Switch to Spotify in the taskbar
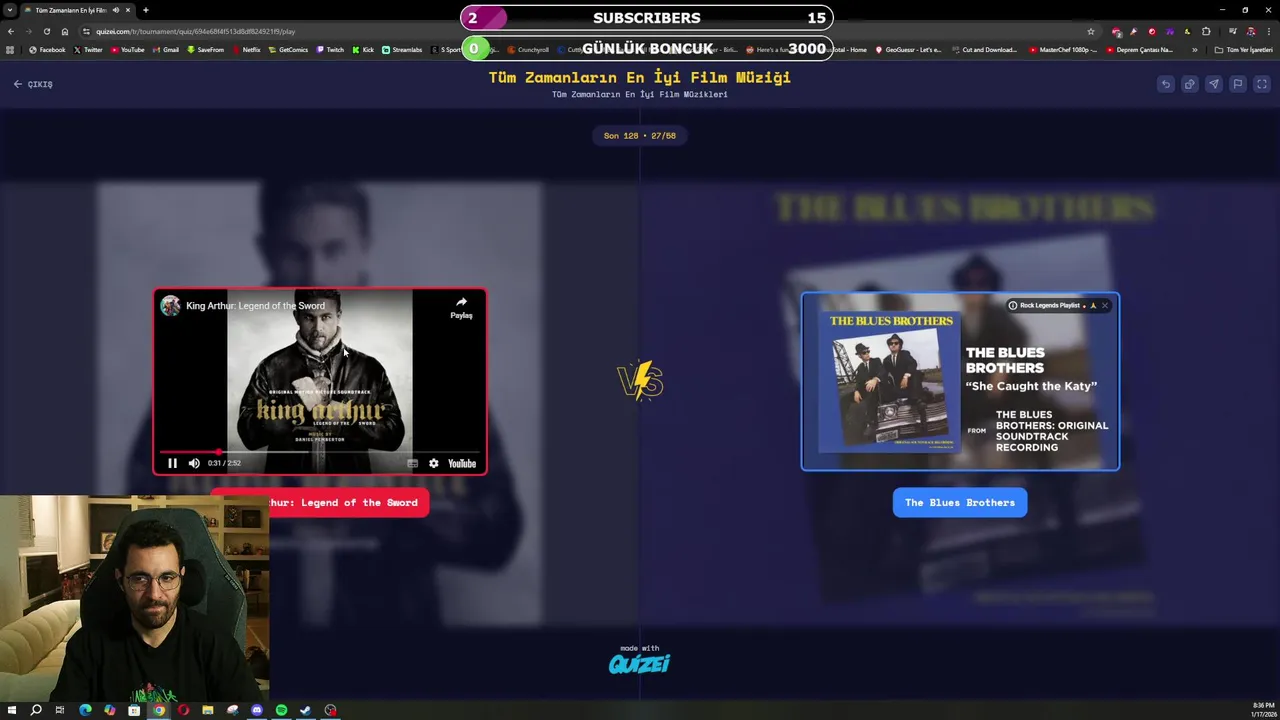This screenshot has width=1280, height=720. [281, 710]
